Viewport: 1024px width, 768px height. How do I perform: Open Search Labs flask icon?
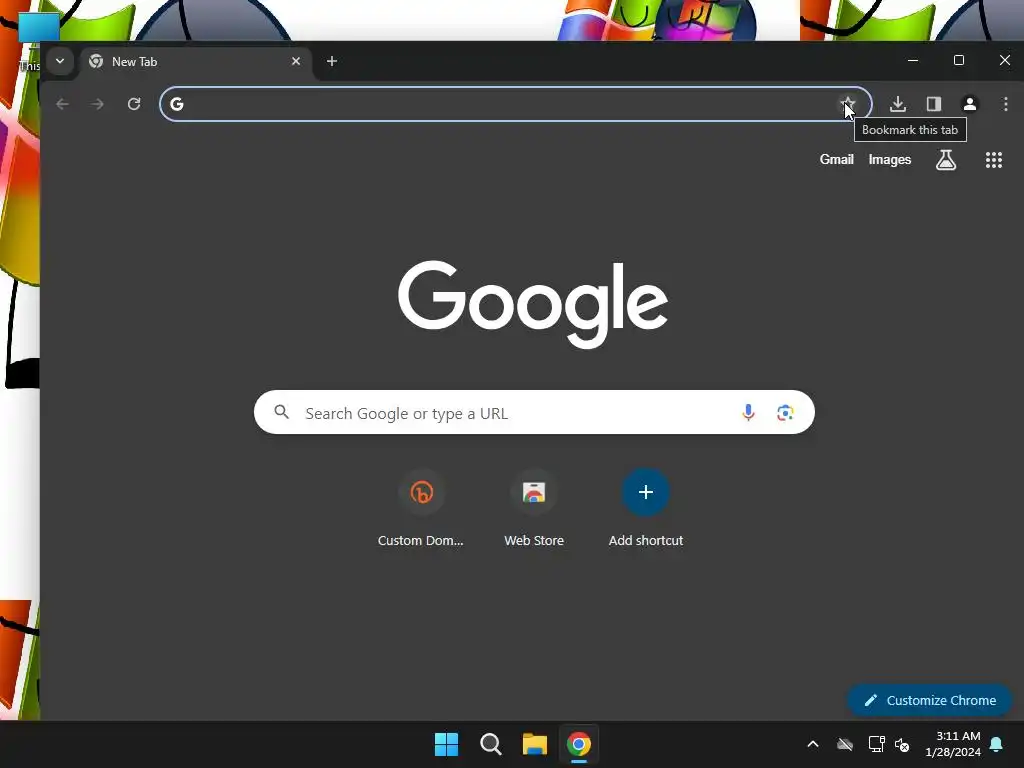tap(946, 159)
